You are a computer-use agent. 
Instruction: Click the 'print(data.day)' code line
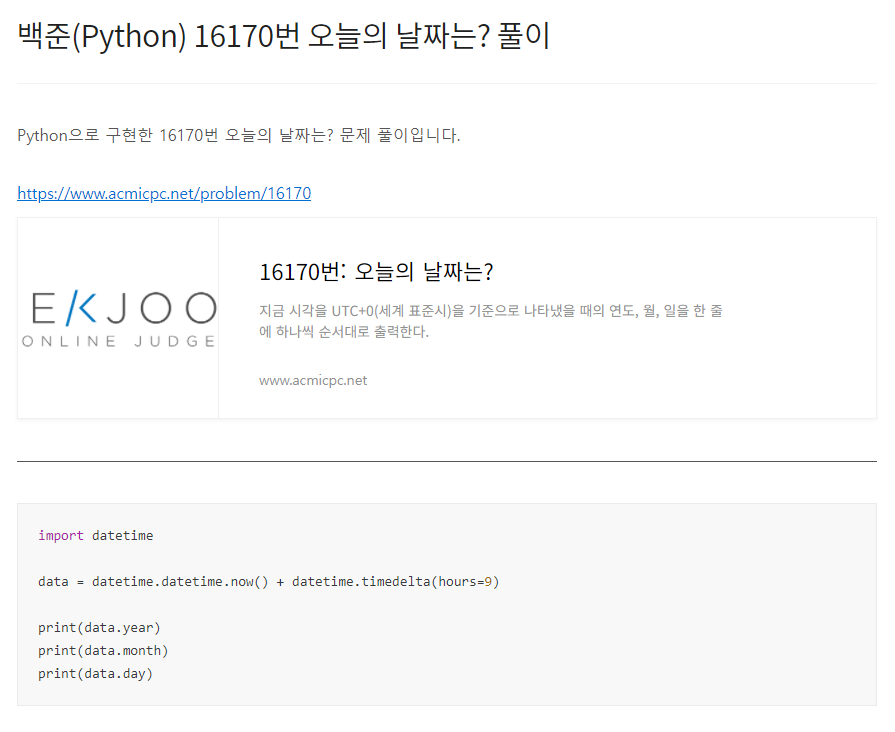(95, 674)
